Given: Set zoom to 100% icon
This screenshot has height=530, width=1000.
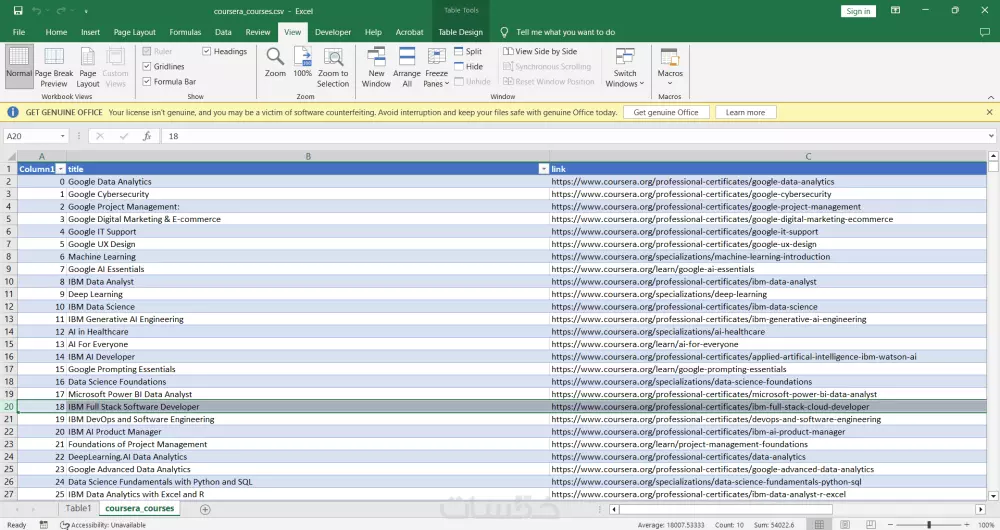Looking at the screenshot, I should pos(302,58).
